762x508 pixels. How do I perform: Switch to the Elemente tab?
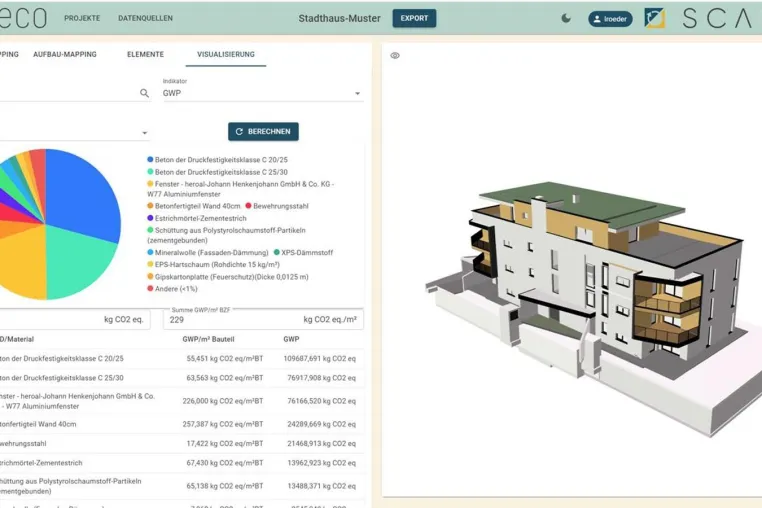[145, 54]
